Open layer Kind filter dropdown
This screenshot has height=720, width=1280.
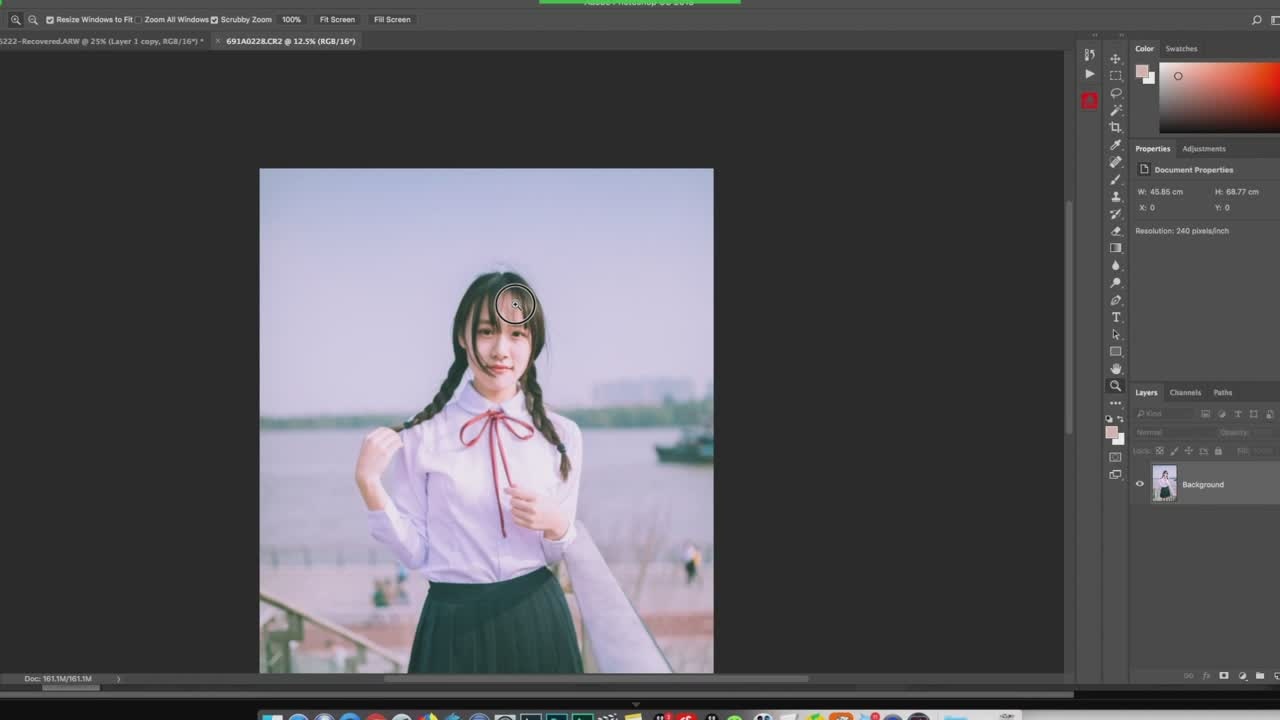tap(1165, 413)
